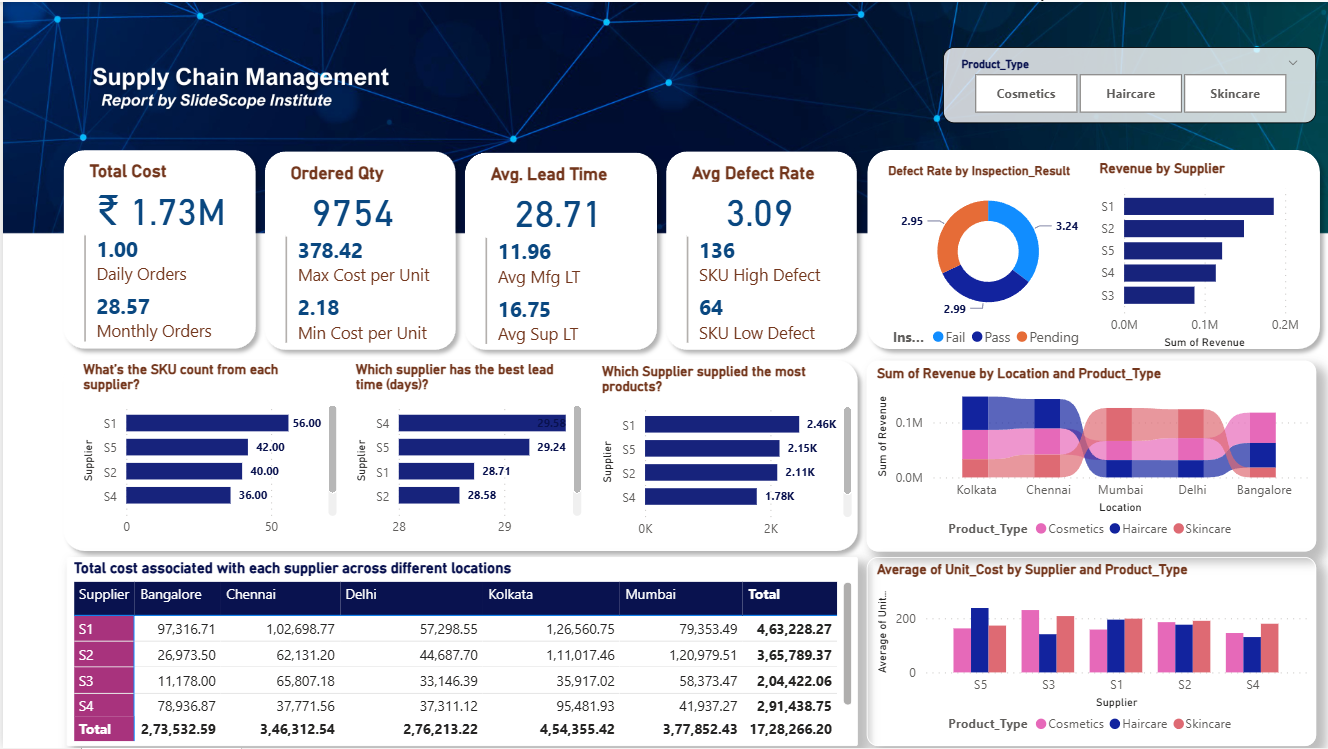Click the Pending legend marker
Screen dimensions: 1328x749
pyautogui.click(x=1022, y=337)
